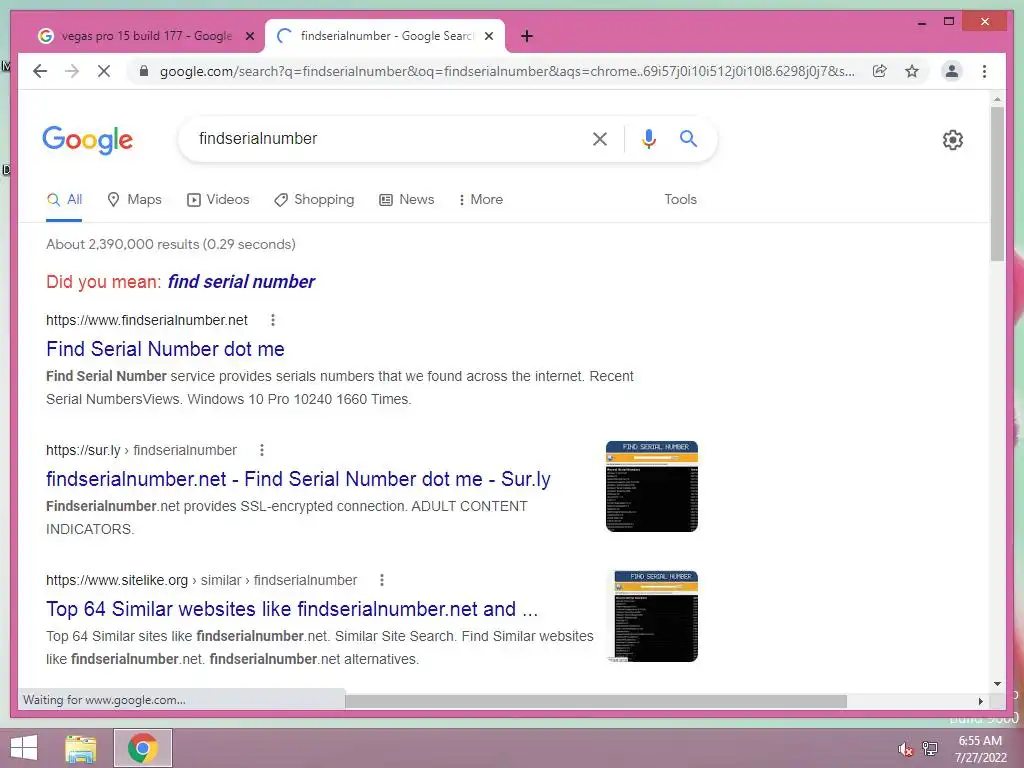
Task: View site security lock information
Action: tap(144, 71)
